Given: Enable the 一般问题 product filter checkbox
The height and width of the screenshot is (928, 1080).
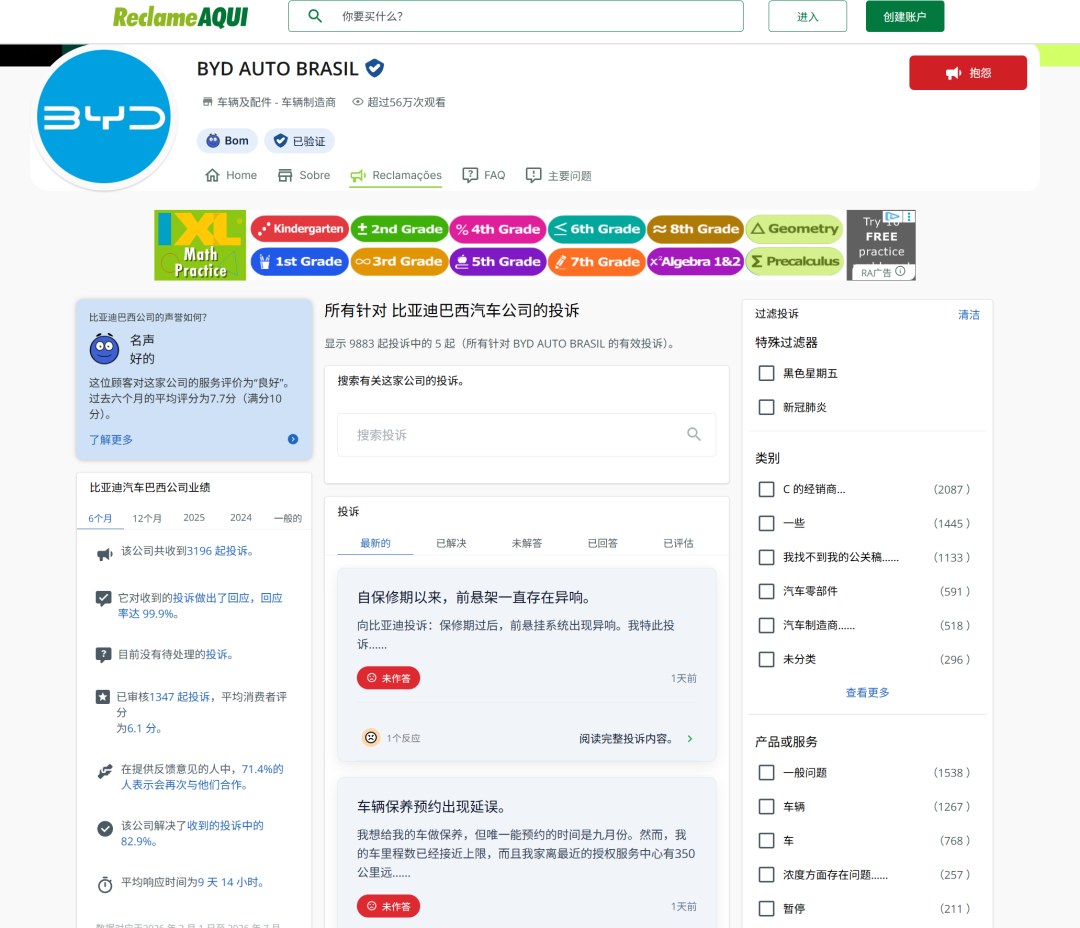Looking at the screenshot, I should [x=766, y=773].
